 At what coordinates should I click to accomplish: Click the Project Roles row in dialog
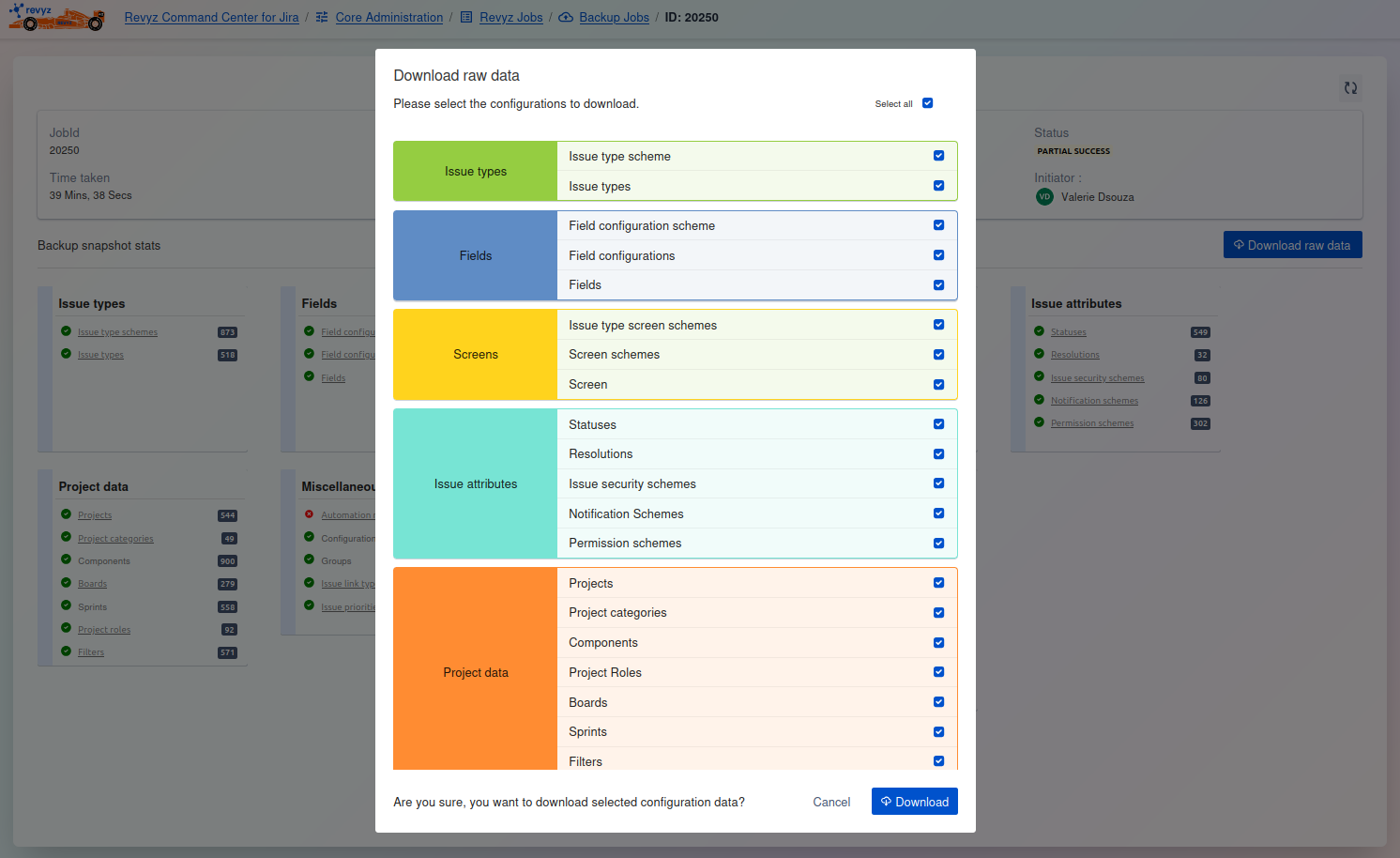pos(605,672)
